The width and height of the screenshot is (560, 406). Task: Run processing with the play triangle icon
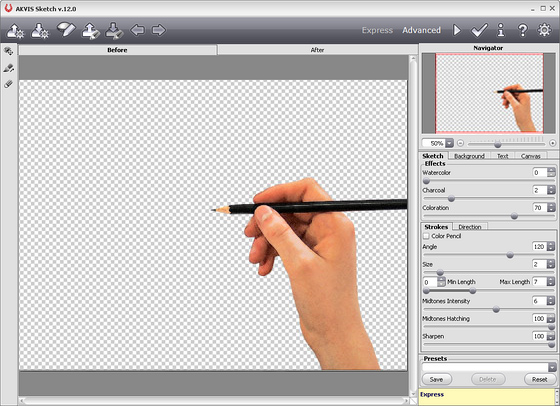[x=457, y=30]
